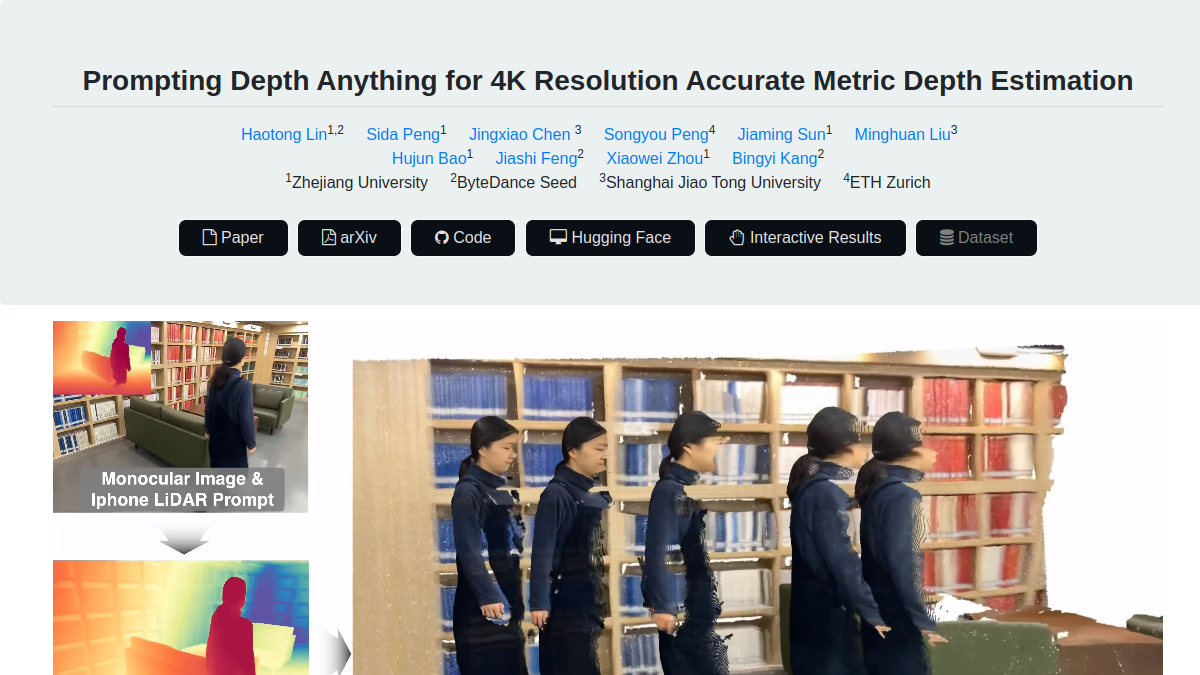Open the Interactive Results button label
Image resolution: width=1200 pixels, height=675 pixels.
coord(815,238)
